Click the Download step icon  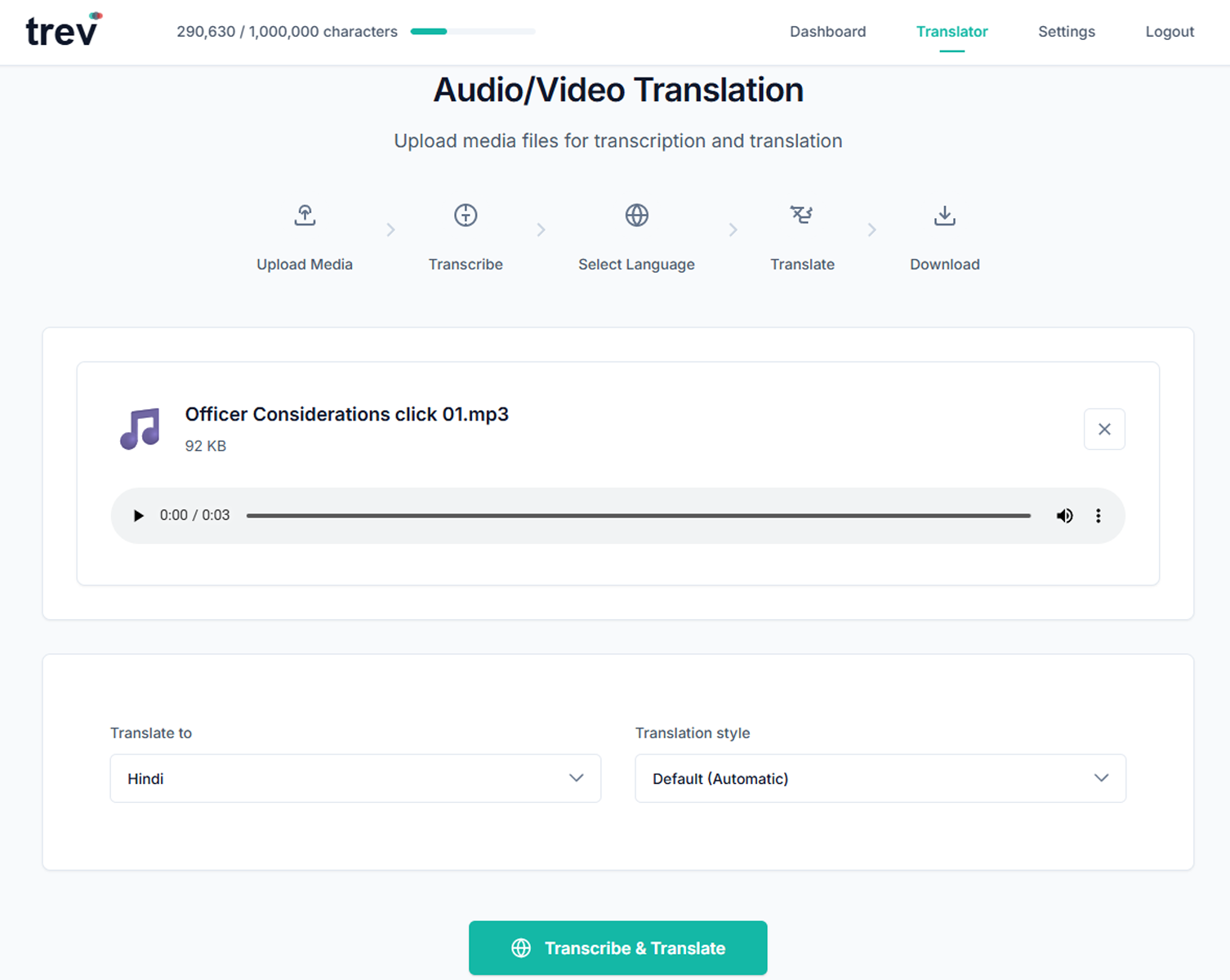tap(944, 215)
